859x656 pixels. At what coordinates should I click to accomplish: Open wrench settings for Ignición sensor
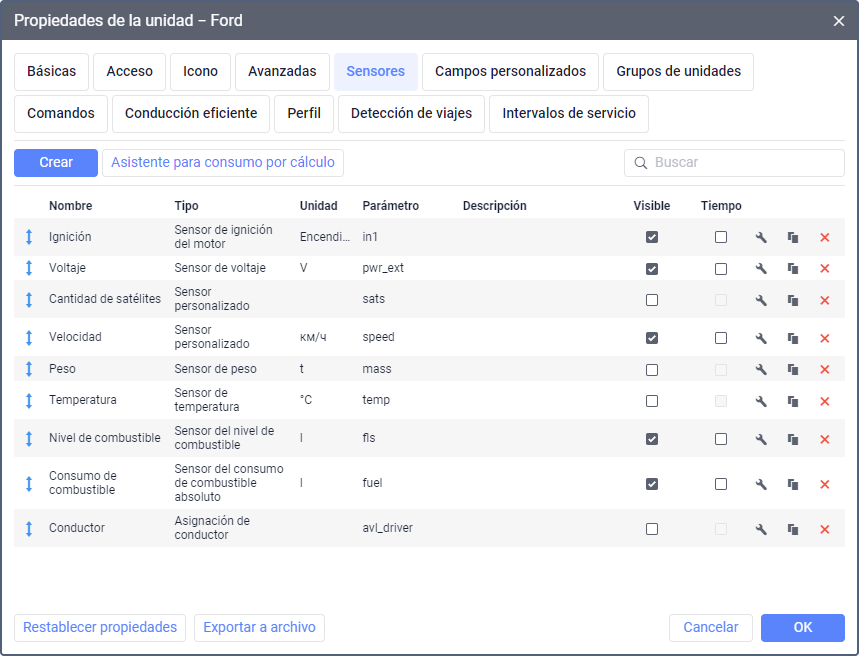tap(761, 237)
